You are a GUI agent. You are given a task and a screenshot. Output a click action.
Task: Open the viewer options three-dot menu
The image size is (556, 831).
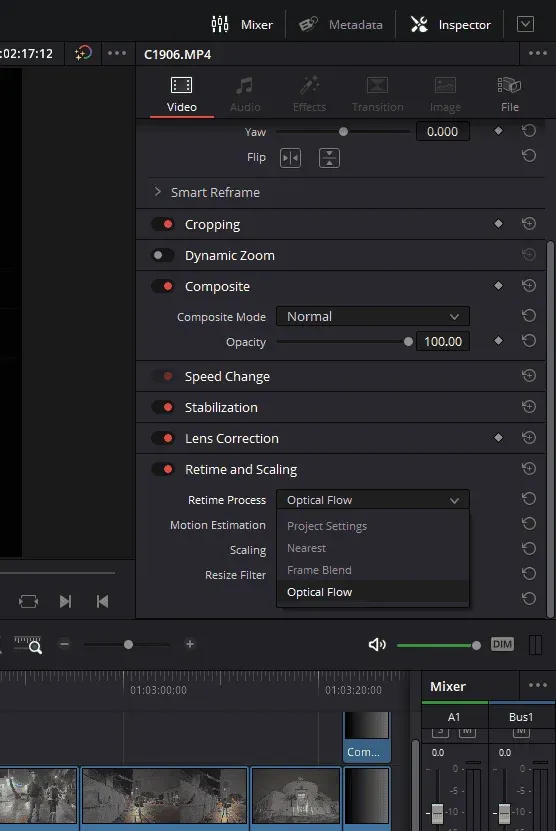[x=117, y=53]
